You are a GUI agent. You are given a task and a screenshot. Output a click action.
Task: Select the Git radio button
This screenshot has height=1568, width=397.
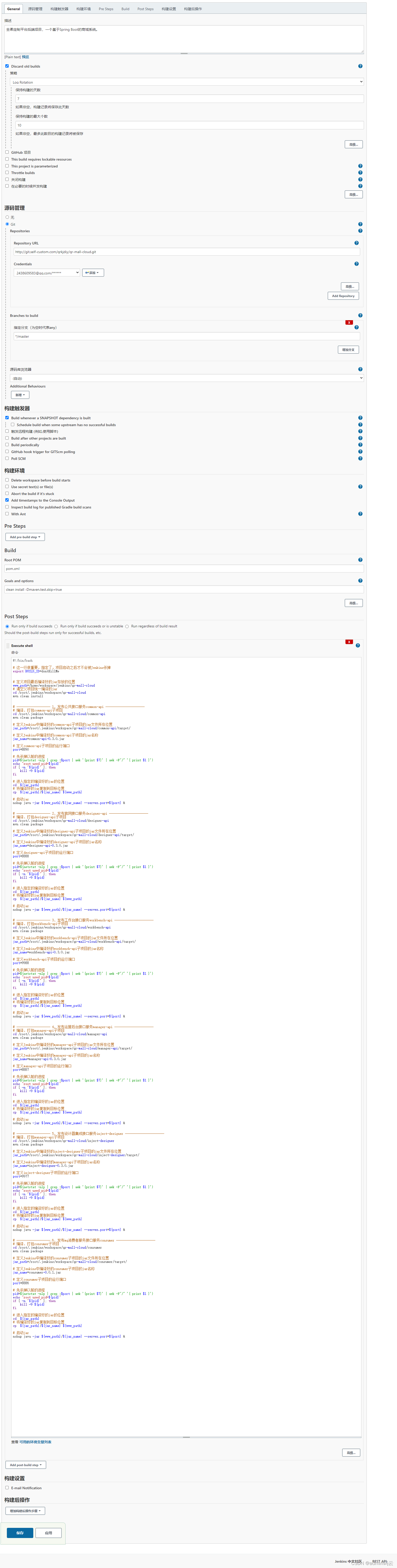pos(7,224)
